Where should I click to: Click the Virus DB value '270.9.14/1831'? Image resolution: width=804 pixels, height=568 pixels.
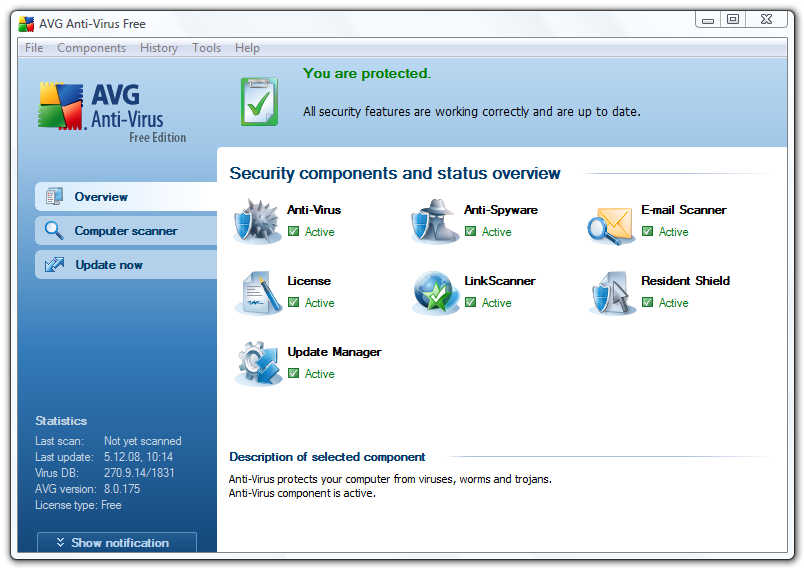pos(139,473)
